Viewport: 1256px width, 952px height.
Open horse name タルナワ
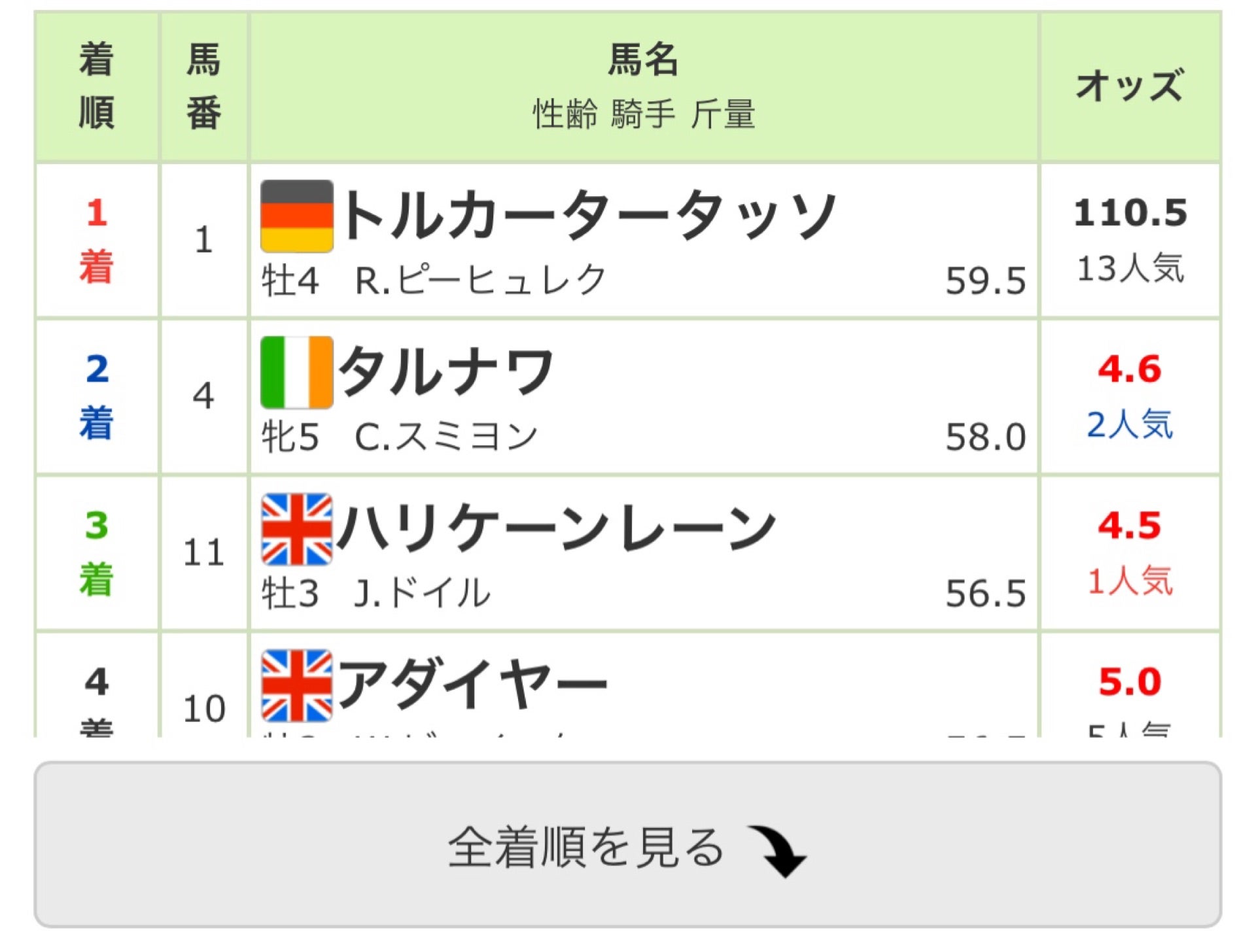click(x=447, y=372)
